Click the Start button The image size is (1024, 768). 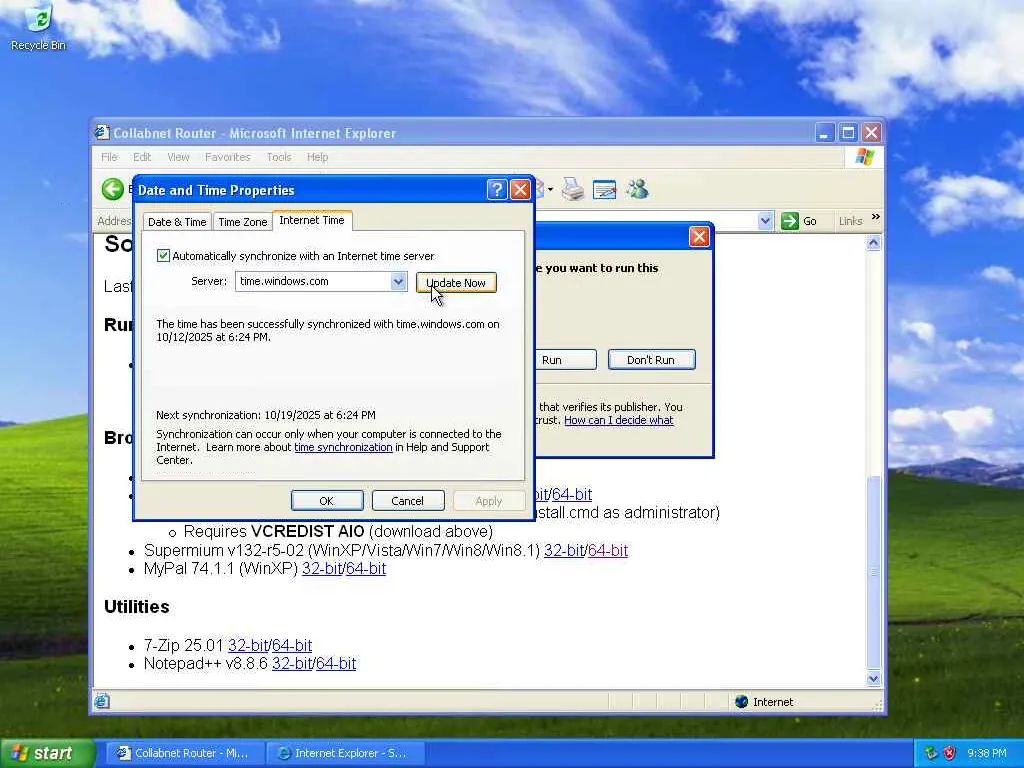(47, 753)
